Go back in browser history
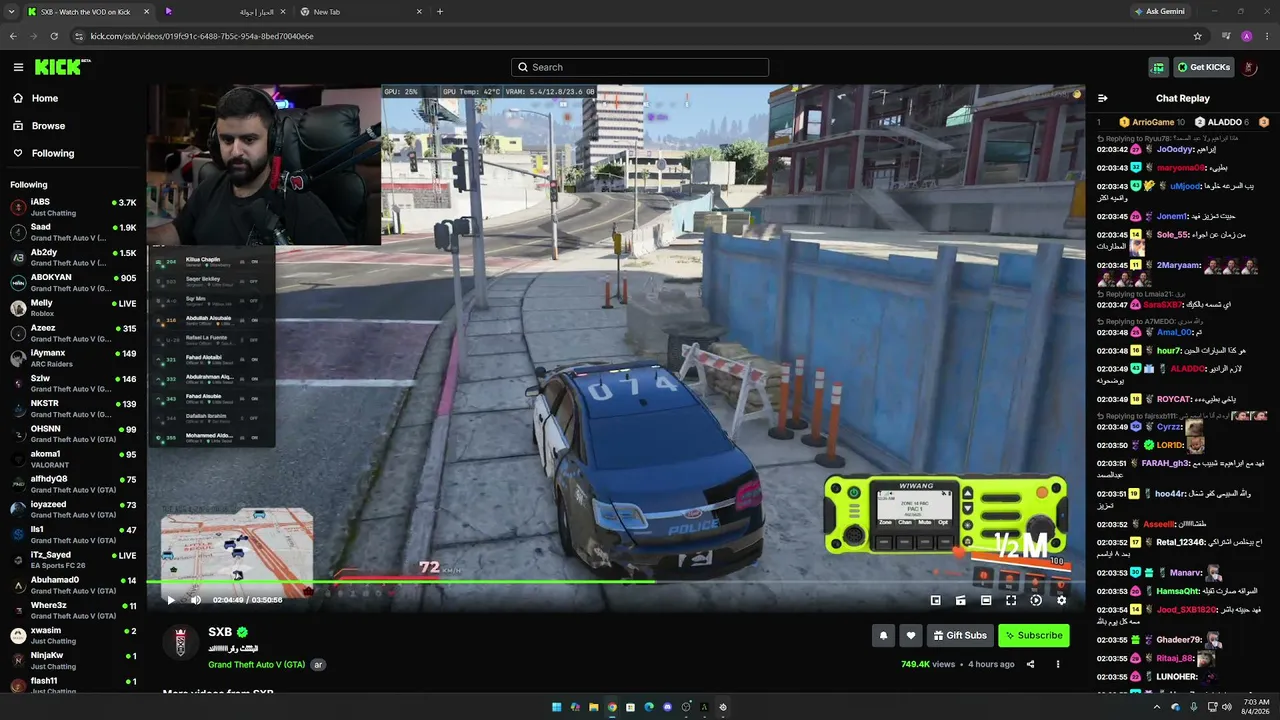Viewport: 1280px width, 720px height. click(13, 36)
